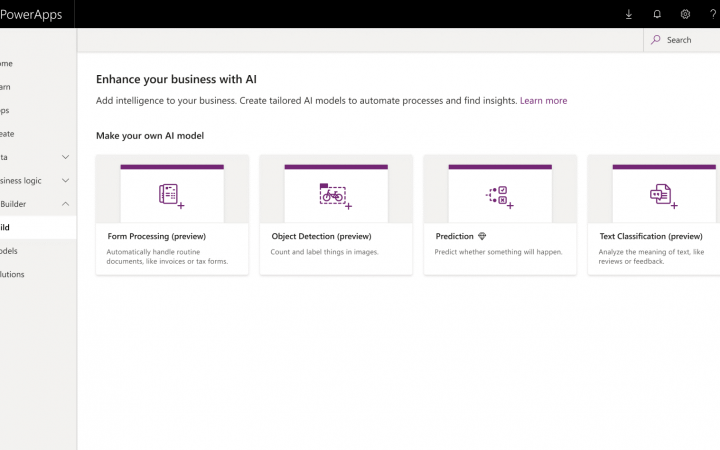Image resolution: width=720 pixels, height=450 pixels.
Task: Click Business logic label in sidebar
Action: (x=20, y=180)
